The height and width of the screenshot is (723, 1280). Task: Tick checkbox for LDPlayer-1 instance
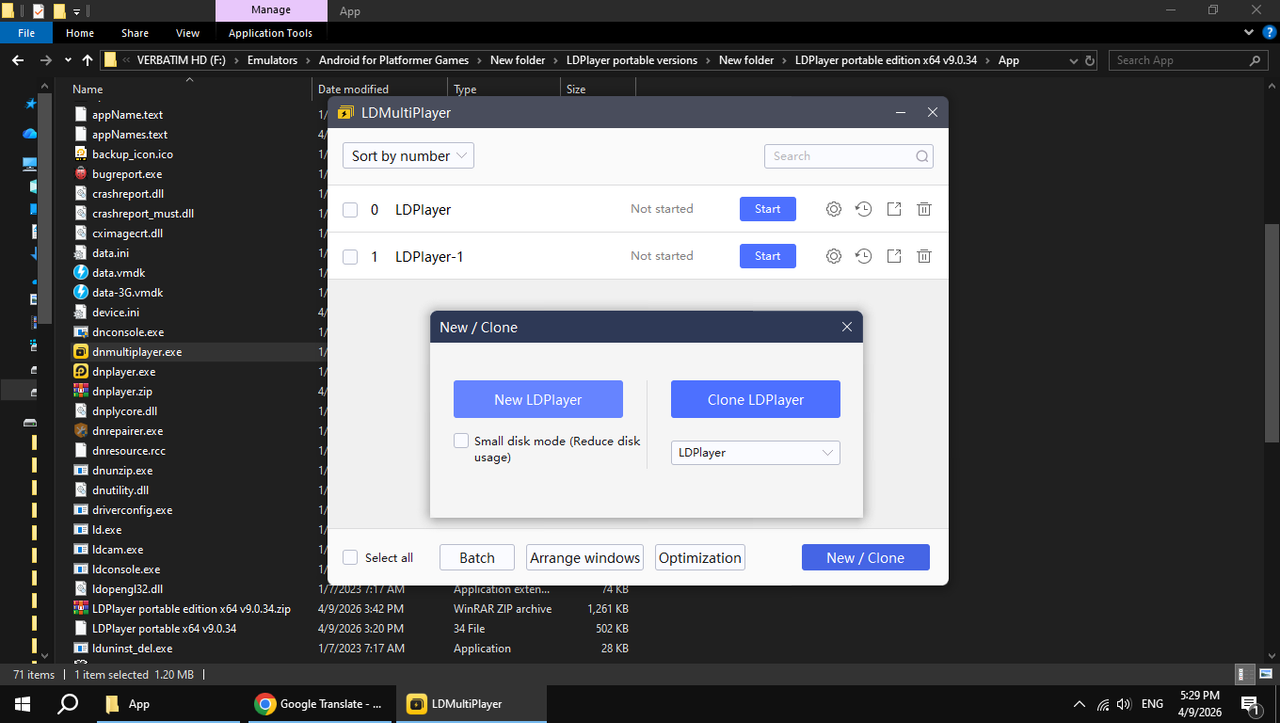tap(350, 257)
